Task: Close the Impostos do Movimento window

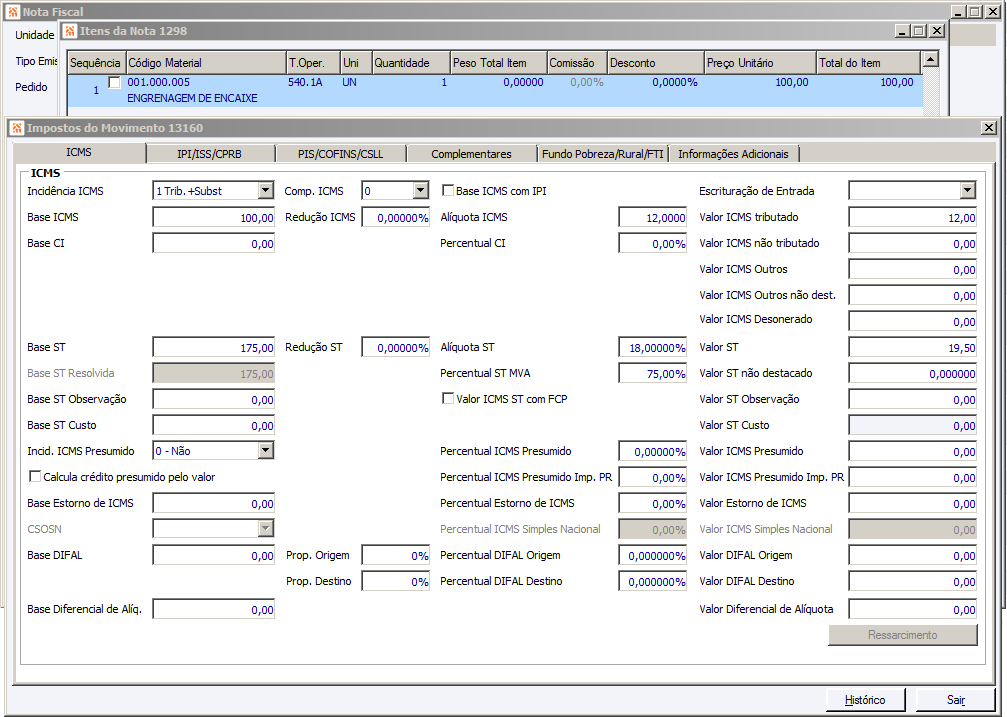Action: [988, 128]
